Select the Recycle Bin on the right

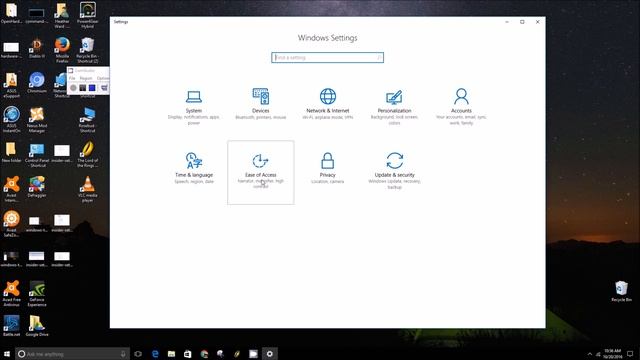(621, 291)
